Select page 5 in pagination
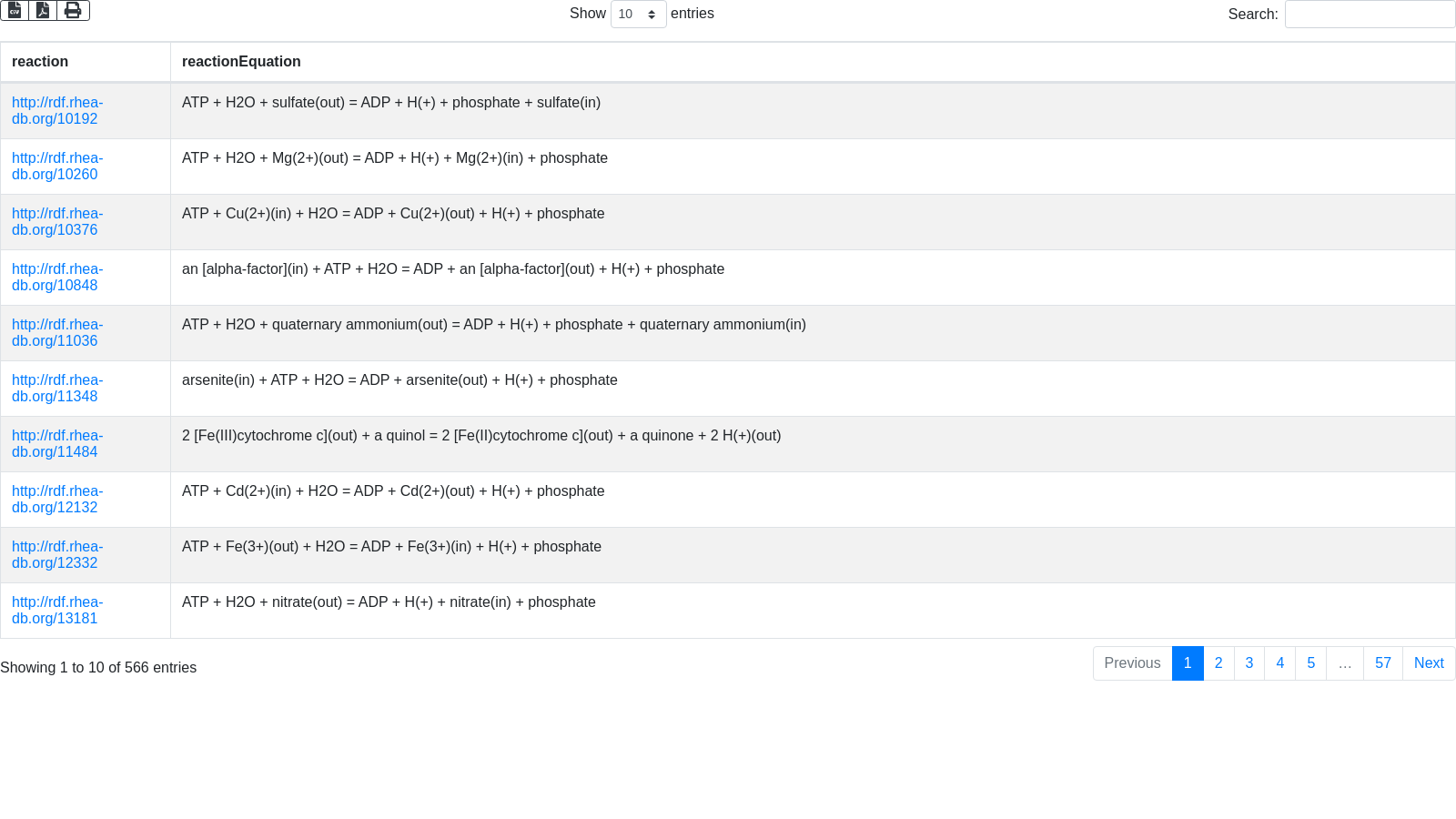The width and height of the screenshot is (1456, 819). tap(1310, 663)
